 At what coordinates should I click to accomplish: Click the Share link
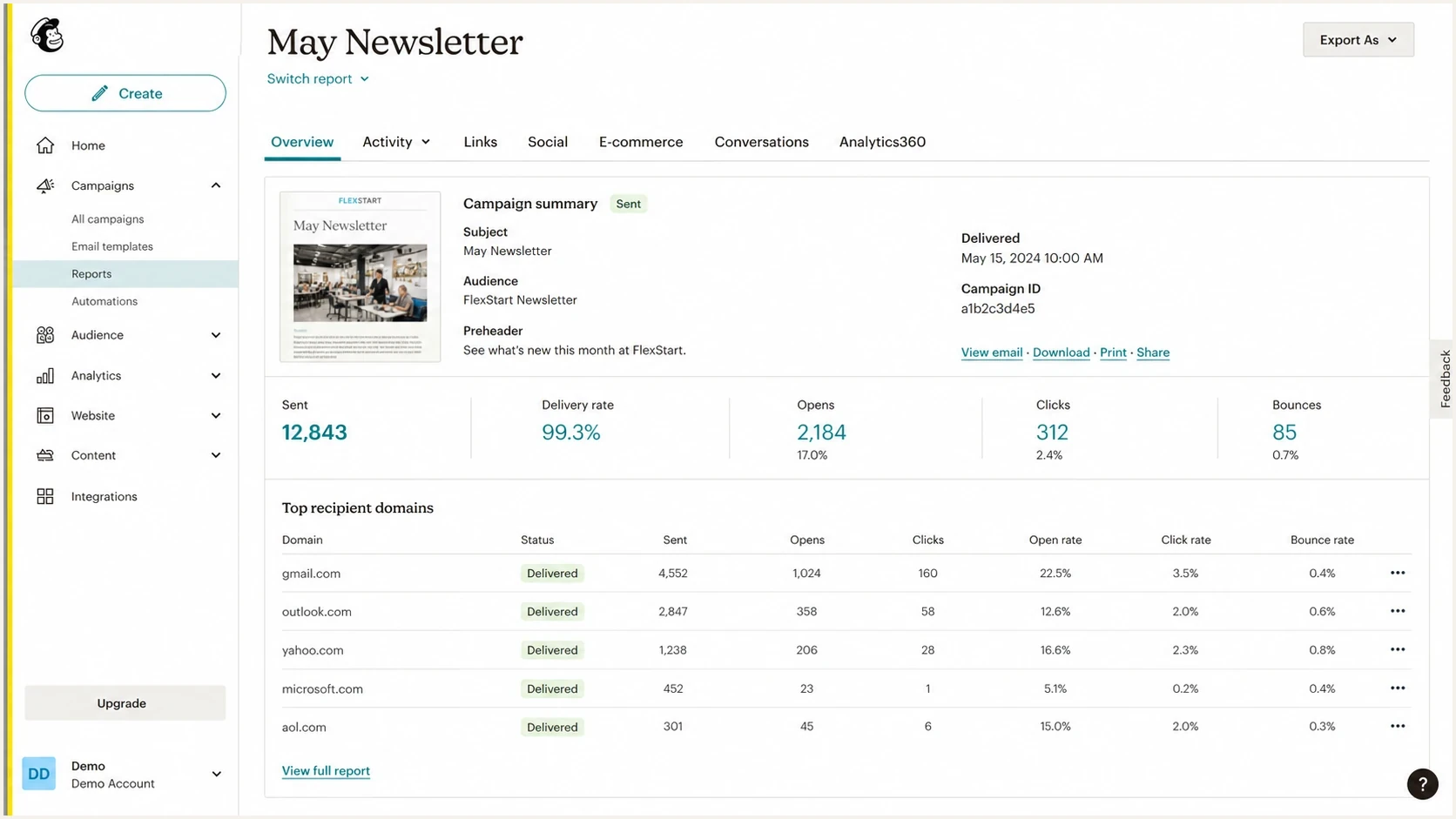1153,352
